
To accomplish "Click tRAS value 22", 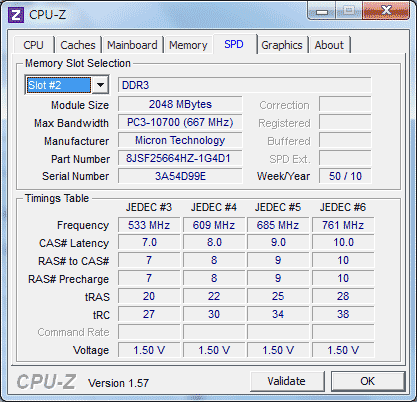I will (x=214, y=296).
